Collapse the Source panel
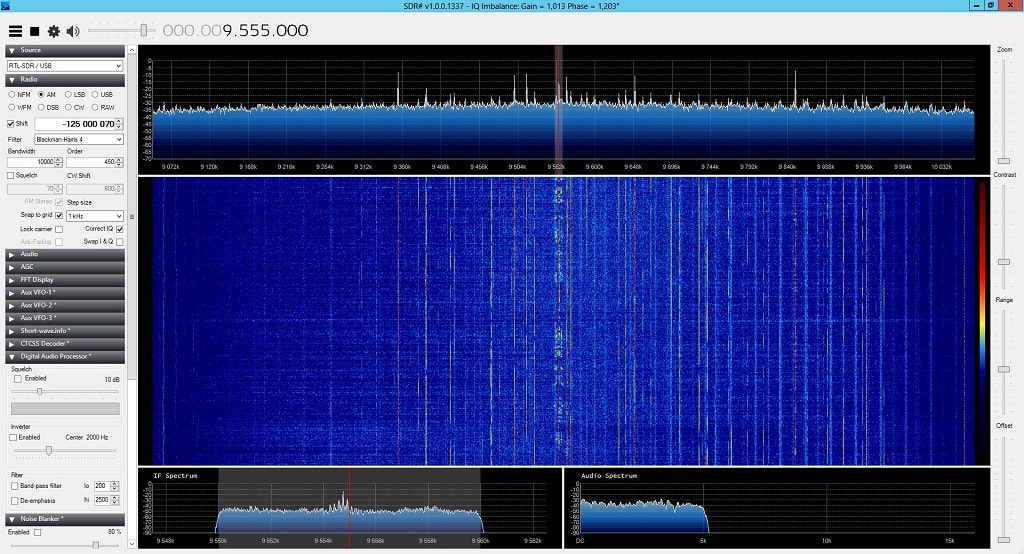 click(x=65, y=50)
